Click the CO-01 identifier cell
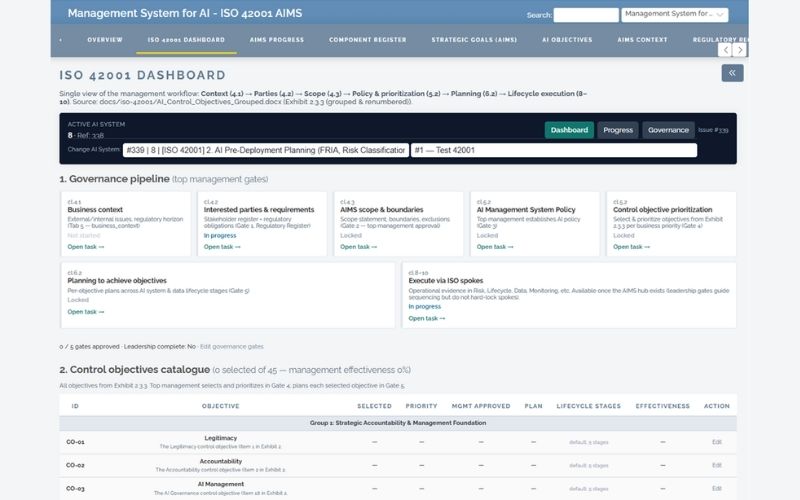The height and width of the screenshot is (500, 800). coord(76,442)
